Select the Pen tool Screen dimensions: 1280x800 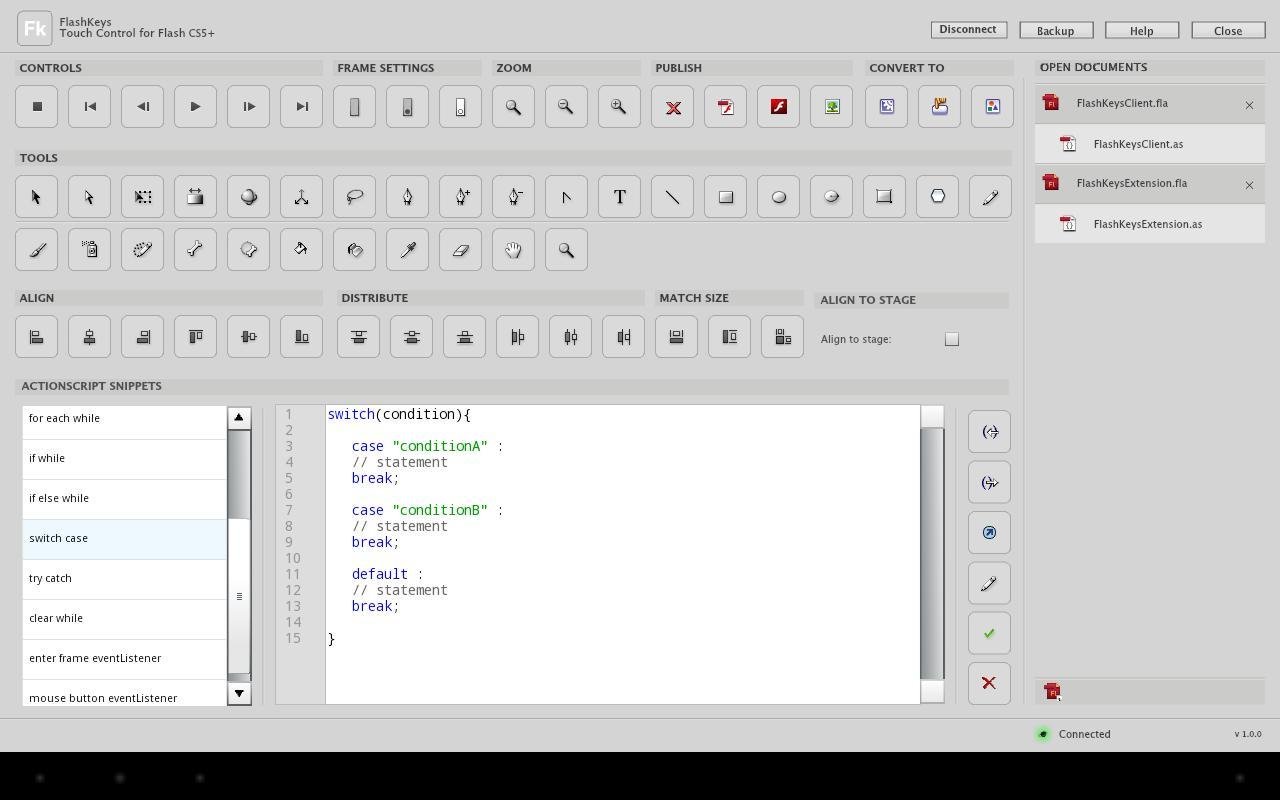coord(408,197)
